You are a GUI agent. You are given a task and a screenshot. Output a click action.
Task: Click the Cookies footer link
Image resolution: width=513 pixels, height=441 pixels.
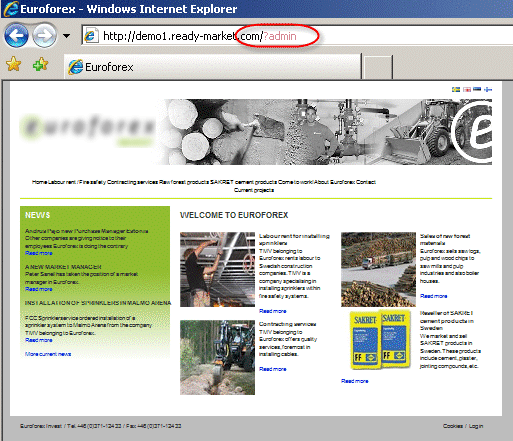[453, 426]
